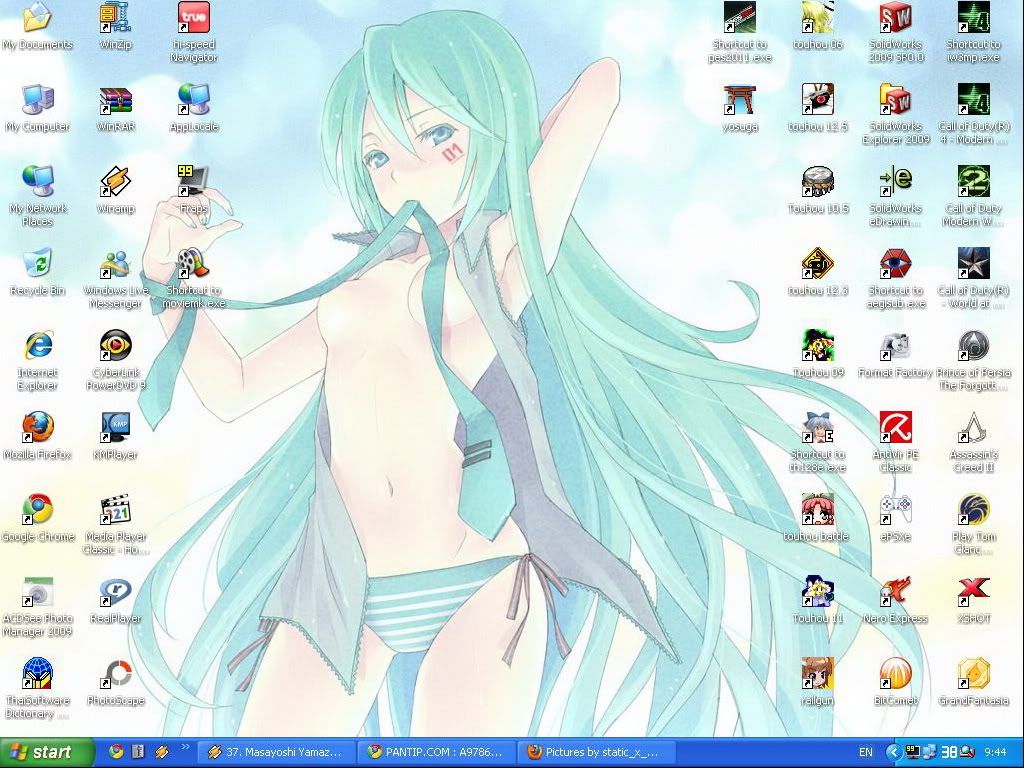Select the Assassin's Creed II icon

(x=974, y=427)
